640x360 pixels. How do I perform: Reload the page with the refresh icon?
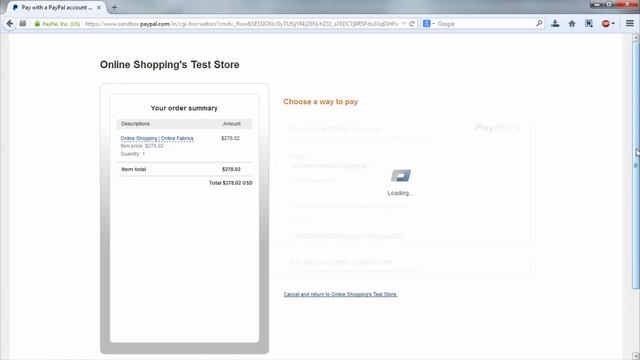click(x=412, y=24)
